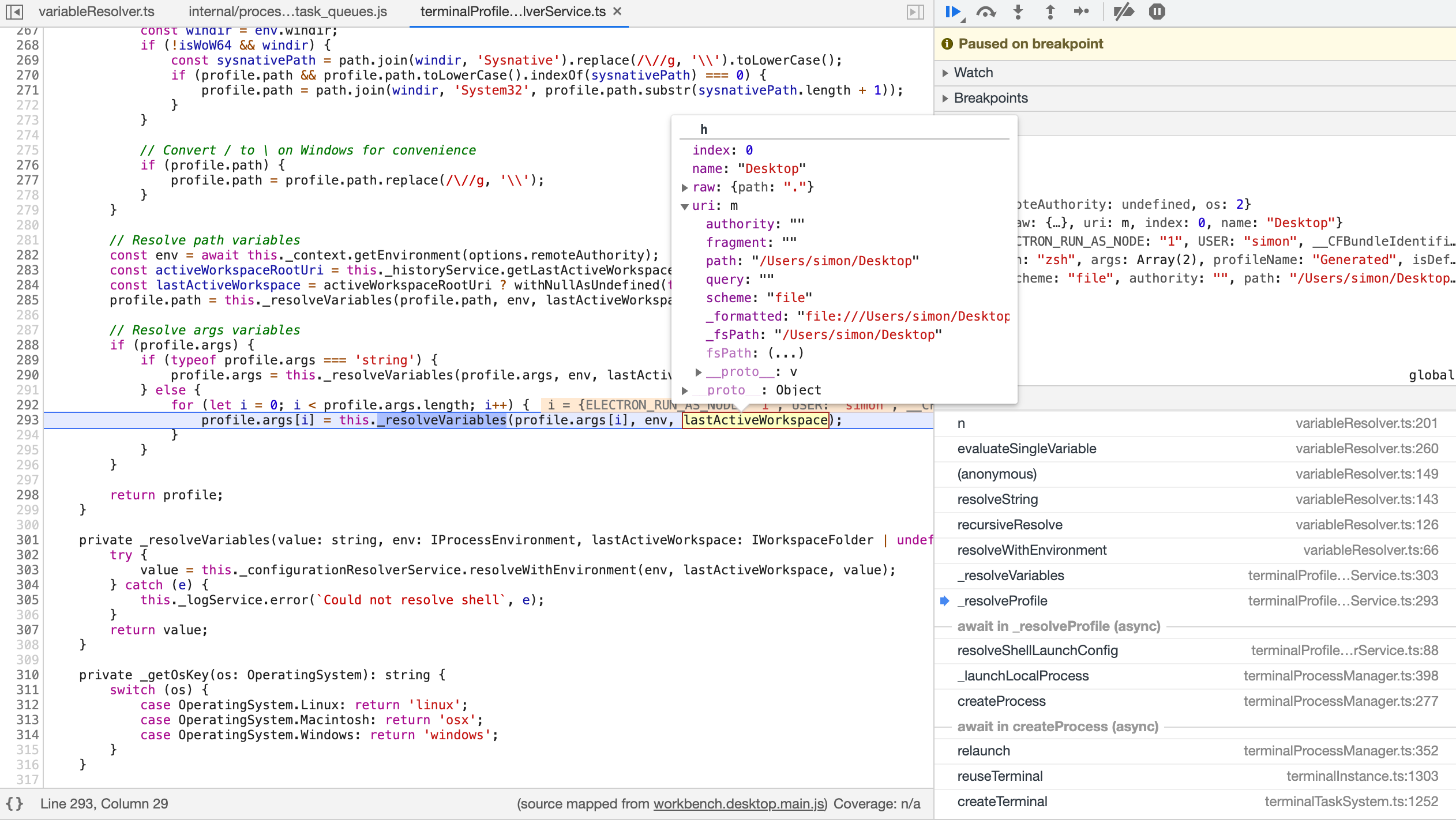
Task: Click name: "Desktop" in popup
Action: [x=749, y=168]
